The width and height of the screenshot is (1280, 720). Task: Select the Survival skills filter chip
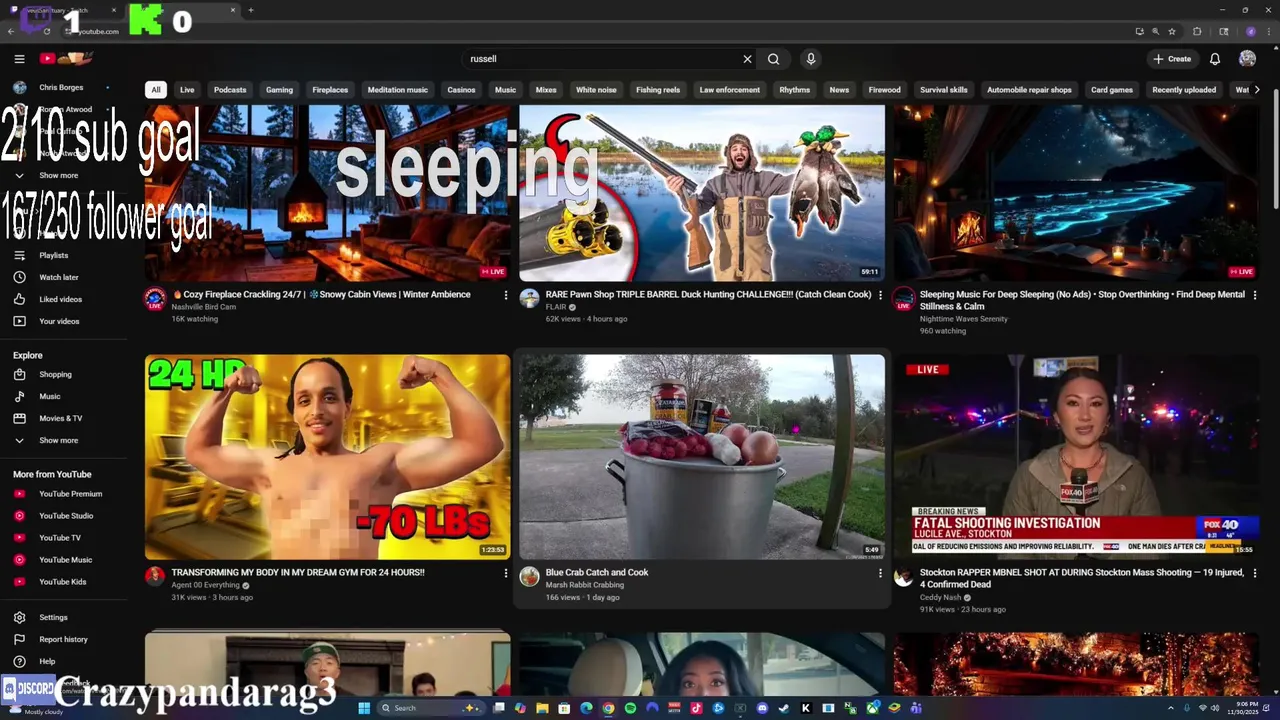(x=944, y=90)
